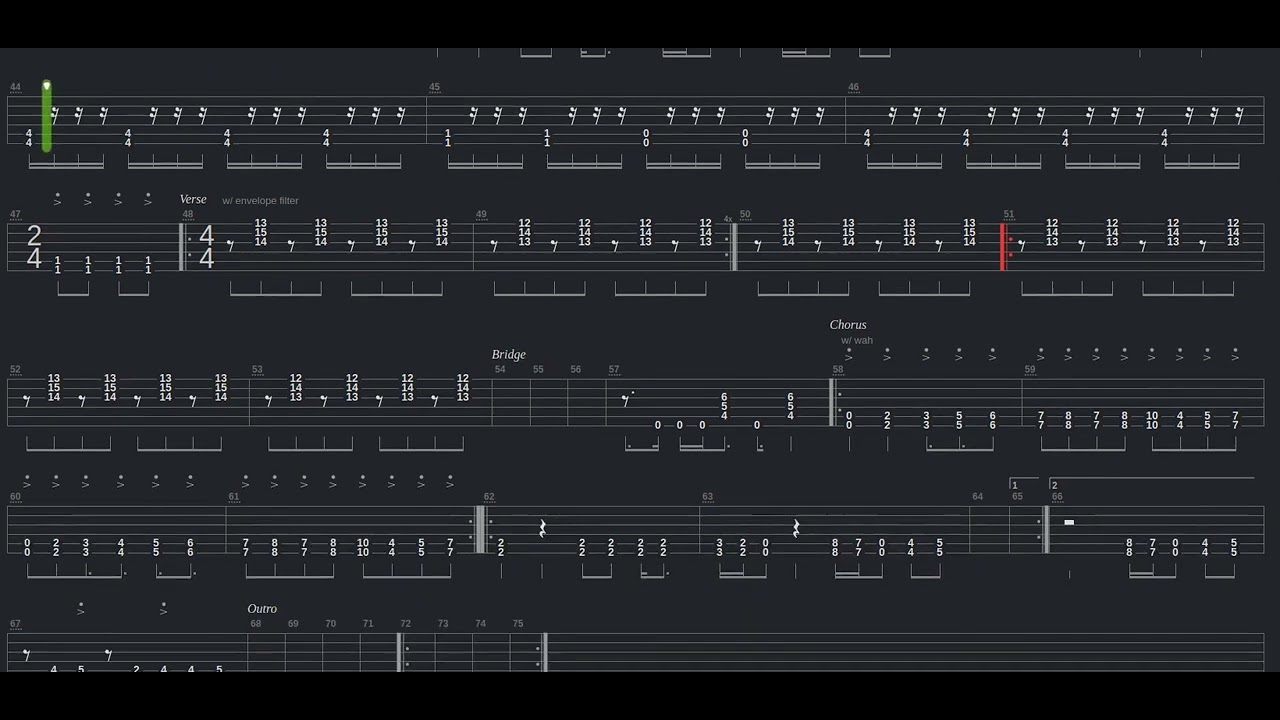1280x720 pixels.
Task: Click measure number 66
Action: pos(1057,496)
